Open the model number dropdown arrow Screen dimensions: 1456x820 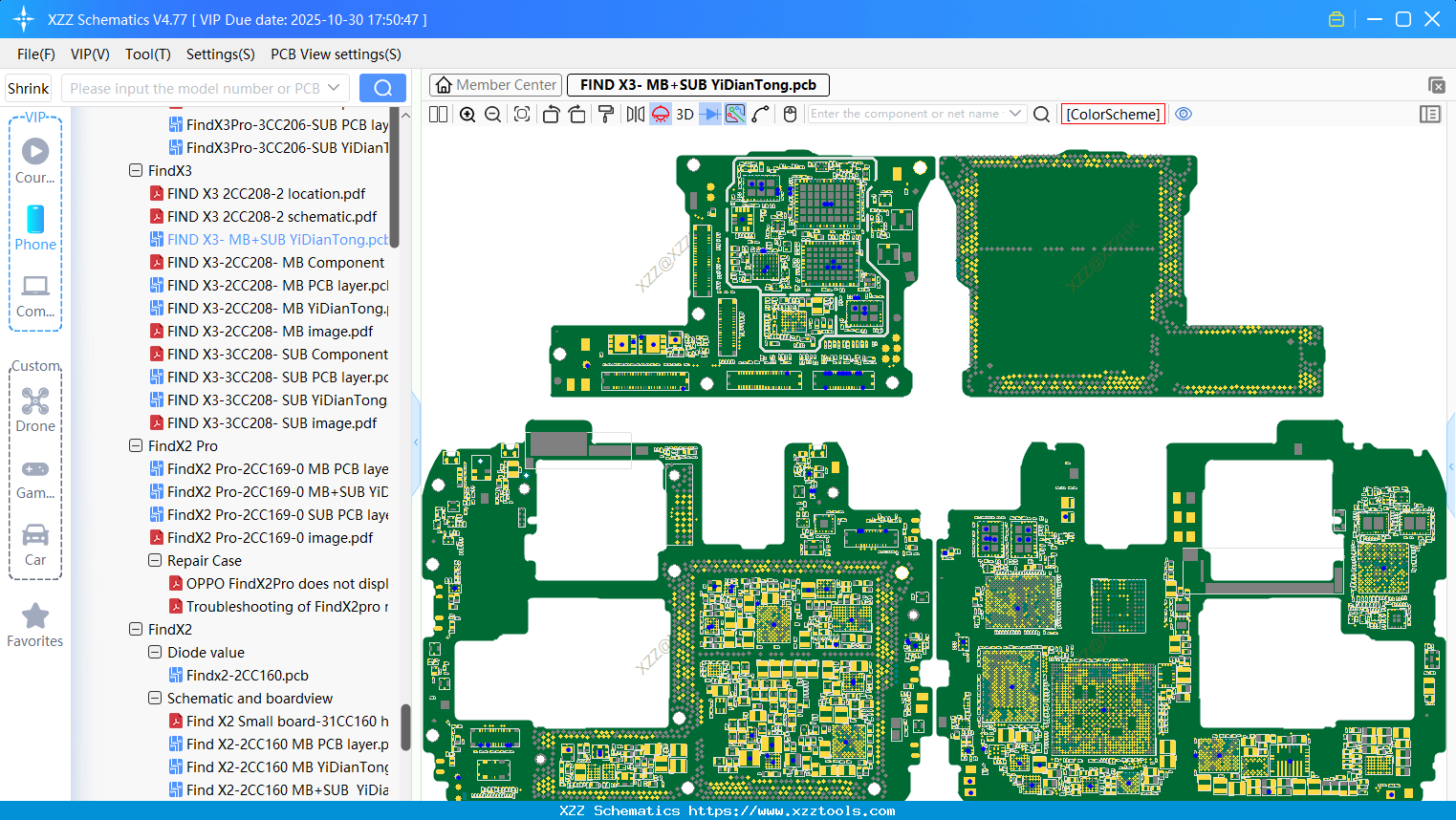(334, 88)
